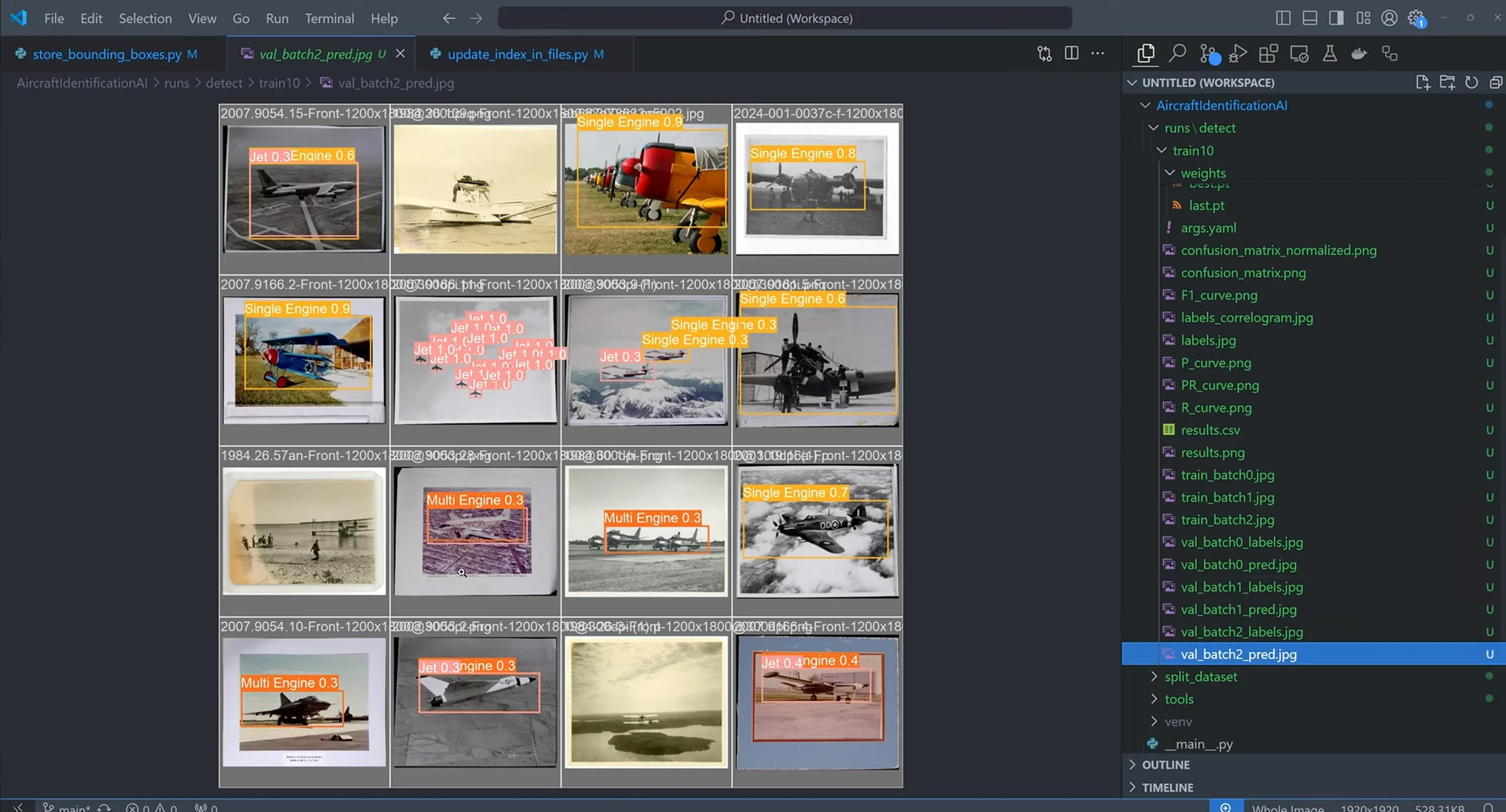Open Changes compare icon in editor toolbar
The image size is (1506, 812).
tap(1045, 53)
